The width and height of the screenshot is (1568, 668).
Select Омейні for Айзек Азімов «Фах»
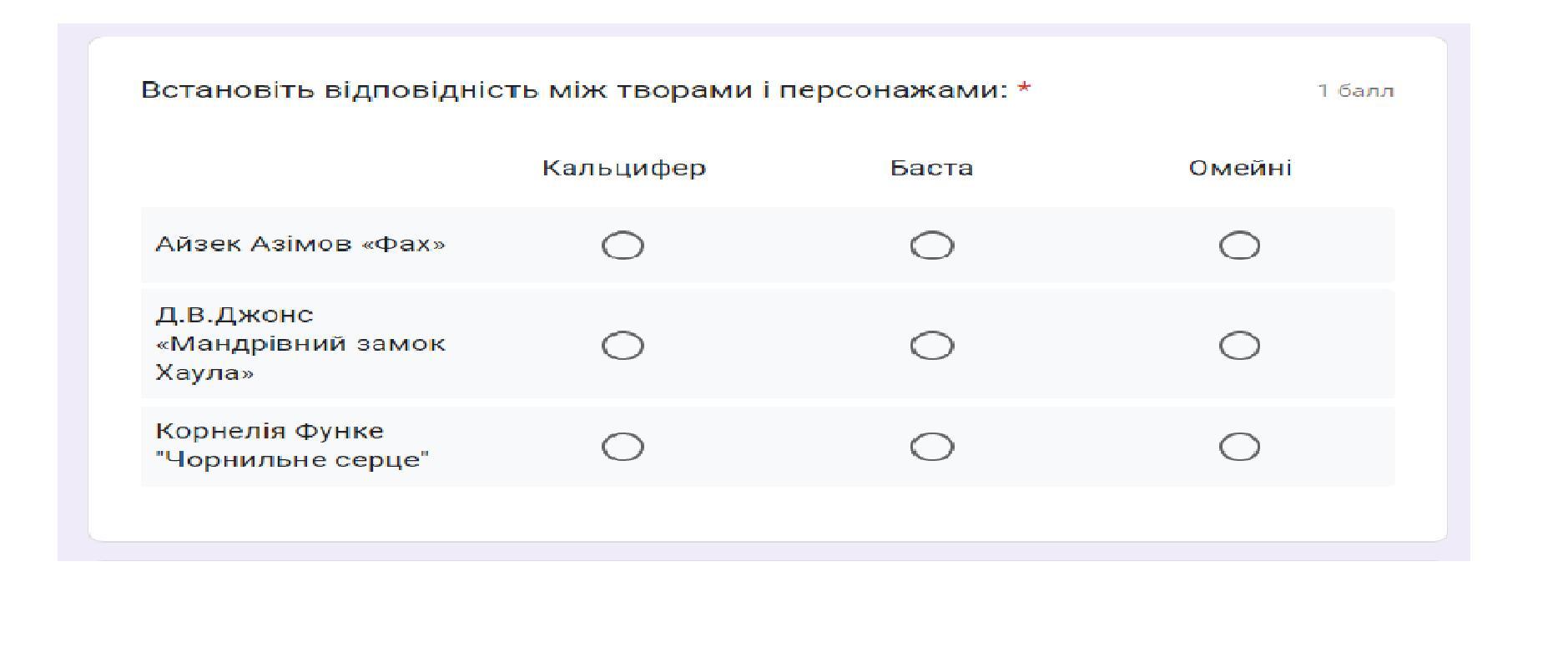(1239, 245)
